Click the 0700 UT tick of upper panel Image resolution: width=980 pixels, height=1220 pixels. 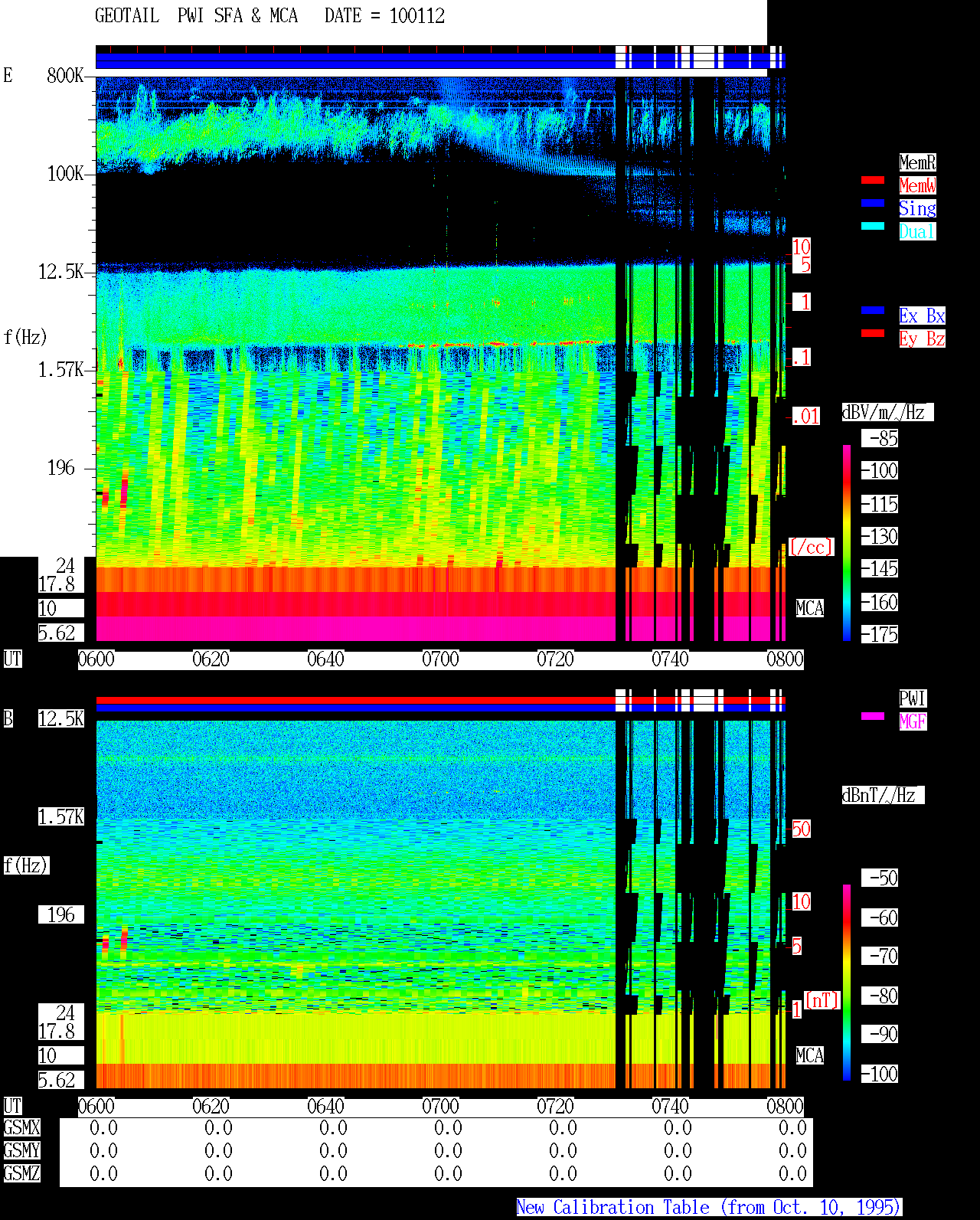(440, 659)
